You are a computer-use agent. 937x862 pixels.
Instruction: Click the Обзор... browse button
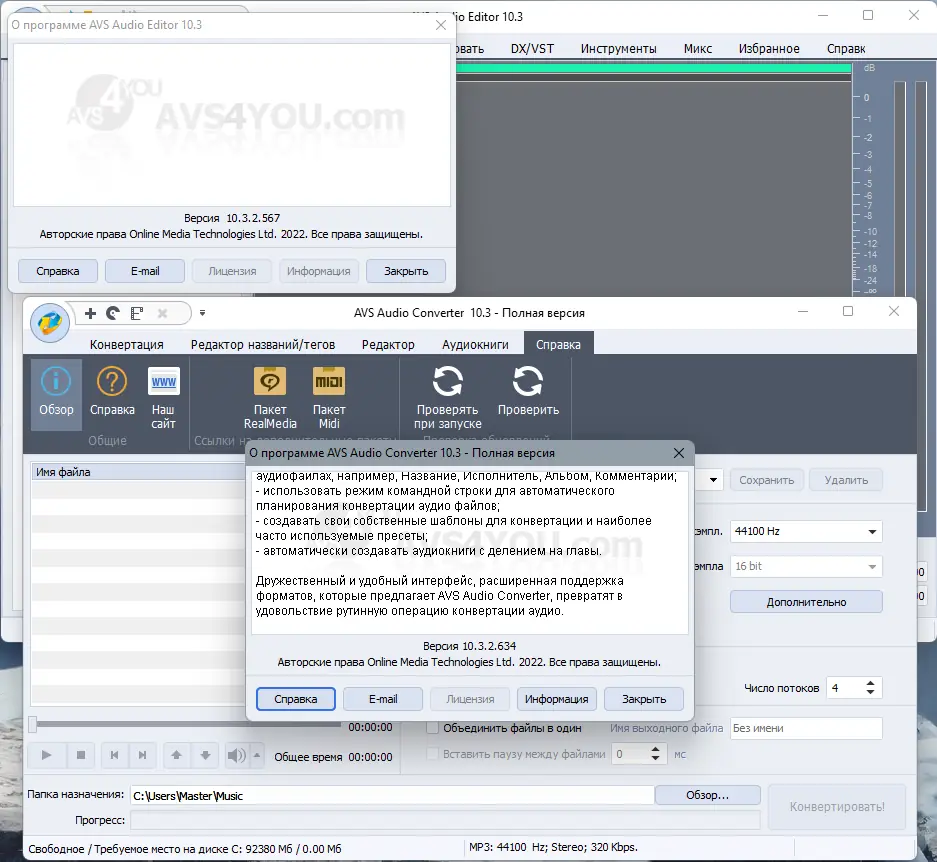click(708, 795)
